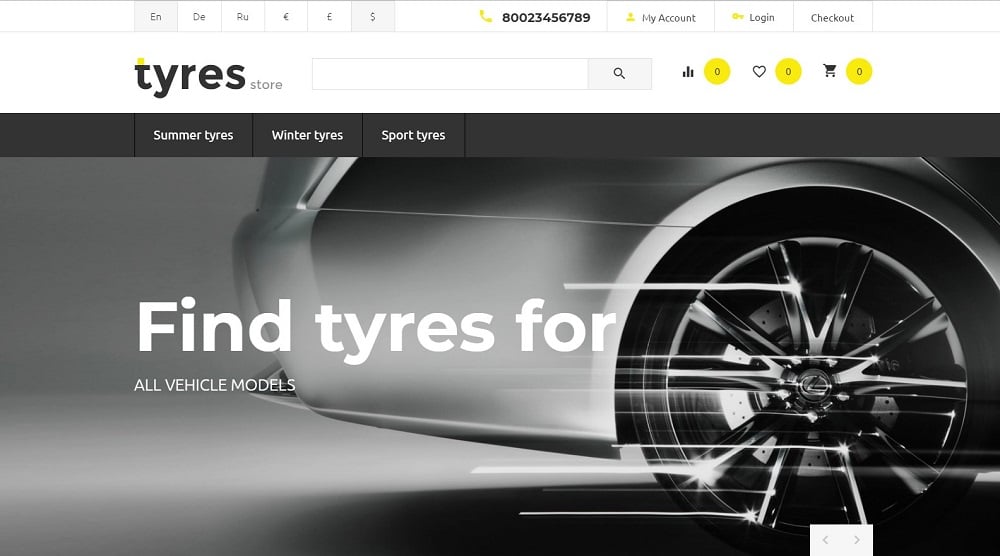
Task: Open Summer tyres menu
Action: [x=193, y=135]
